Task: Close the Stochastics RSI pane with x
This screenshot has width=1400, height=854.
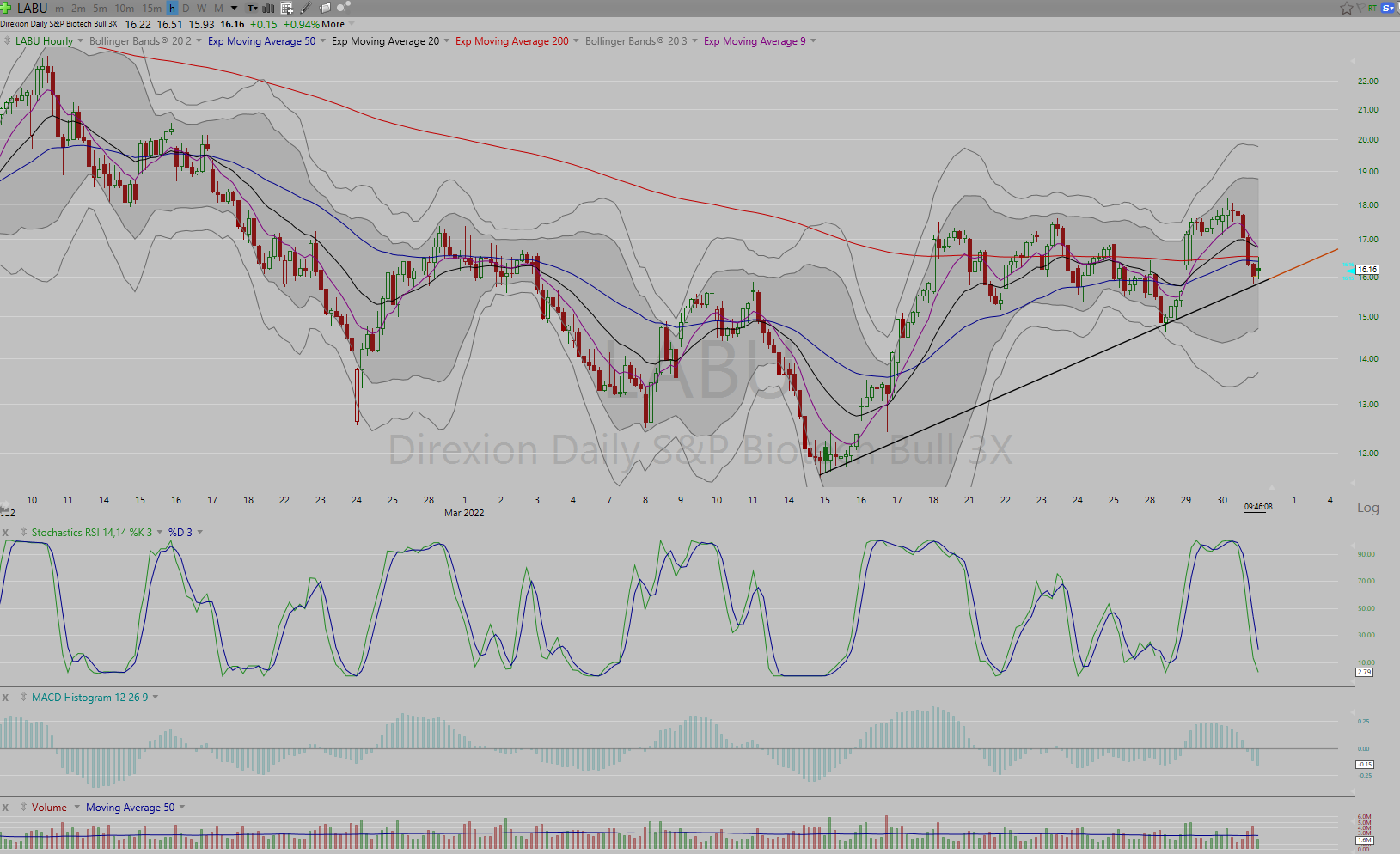Action: point(5,533)
